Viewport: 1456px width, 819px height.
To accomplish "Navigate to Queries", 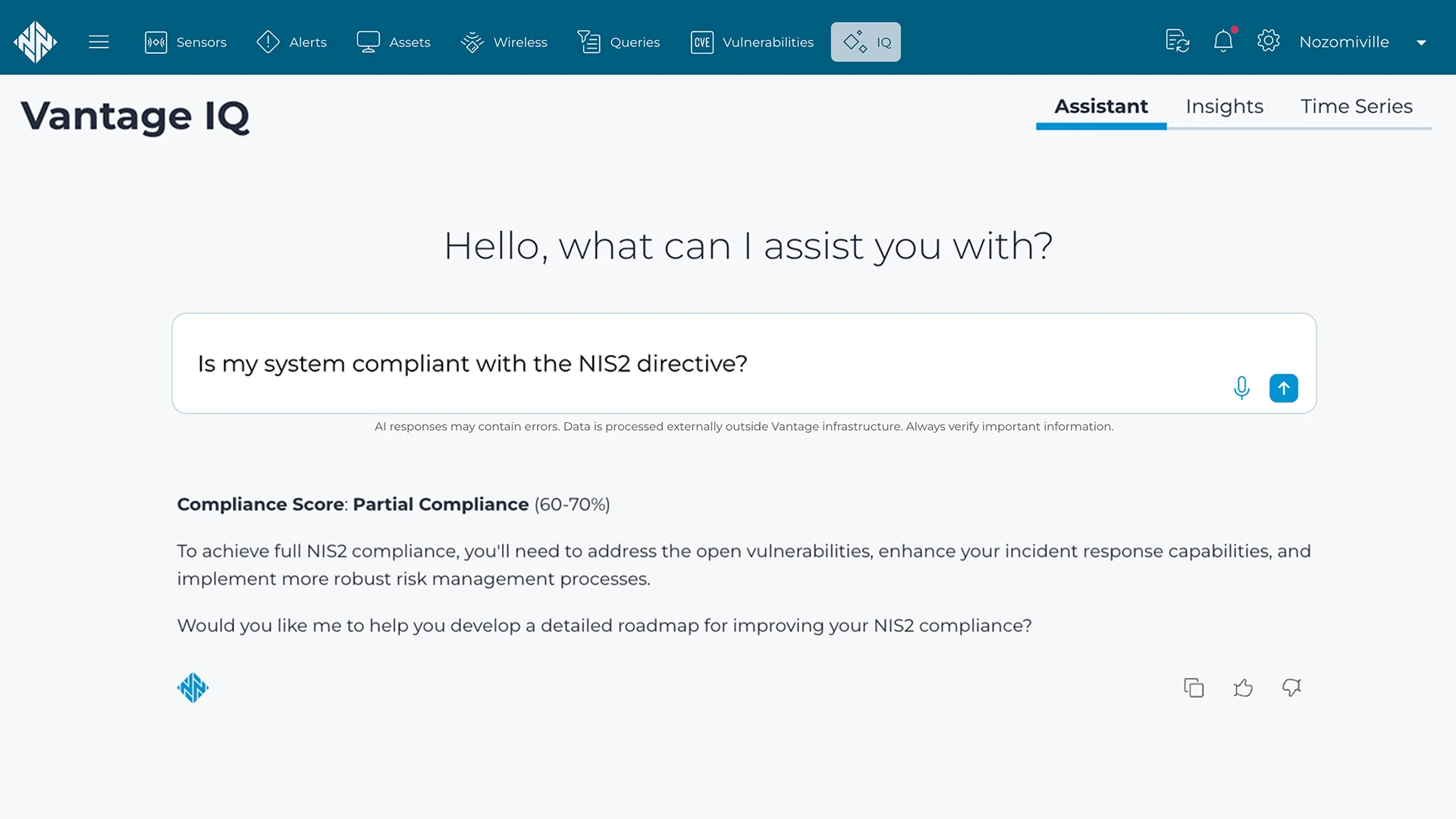I will (x=619, y=42).
